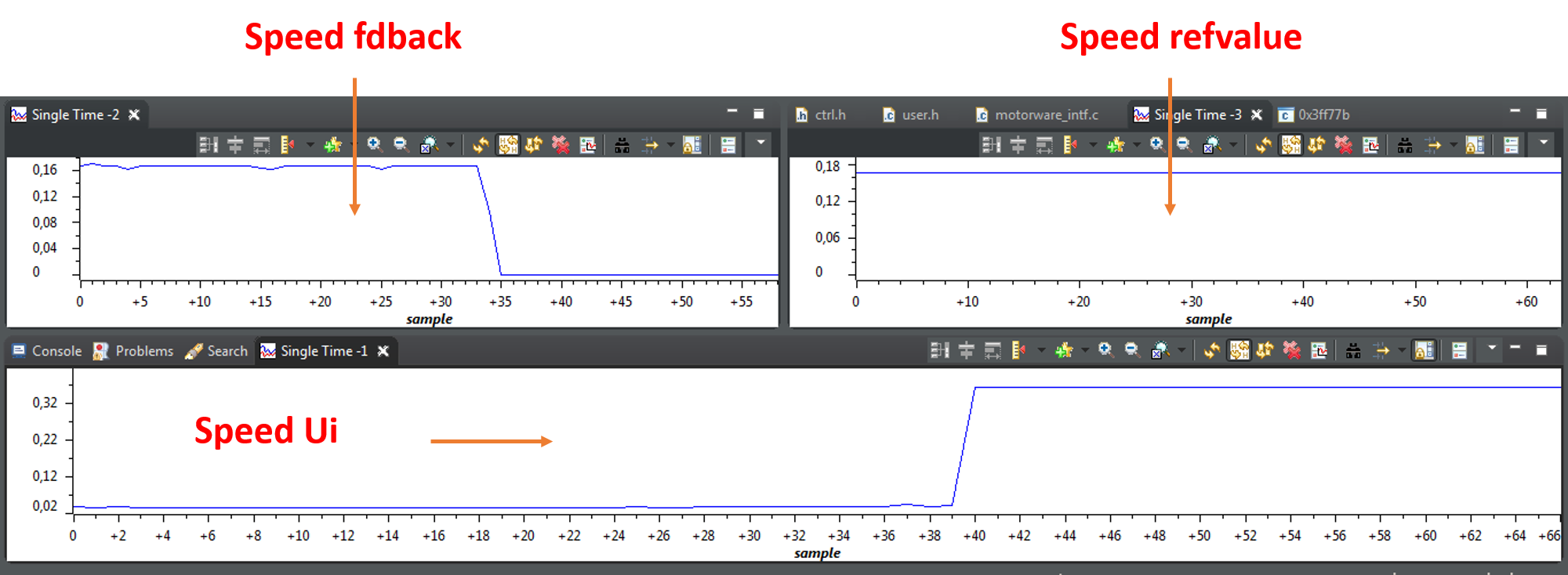1568x575 pixels.
Task: Open the Problems tab
Action: (133, 351)
